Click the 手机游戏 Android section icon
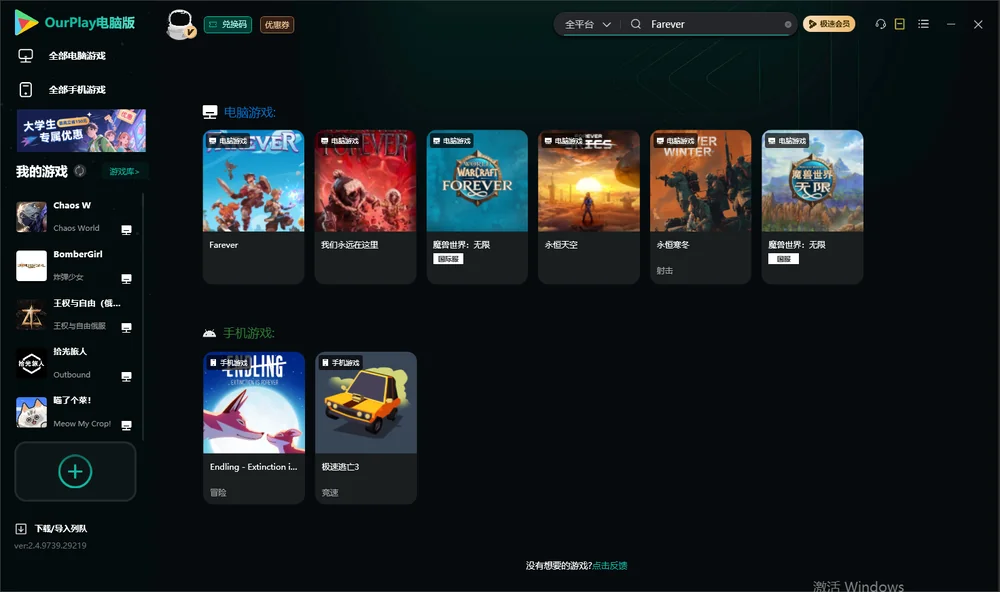Screen dimensions: 1000x592 coord(209,333)
